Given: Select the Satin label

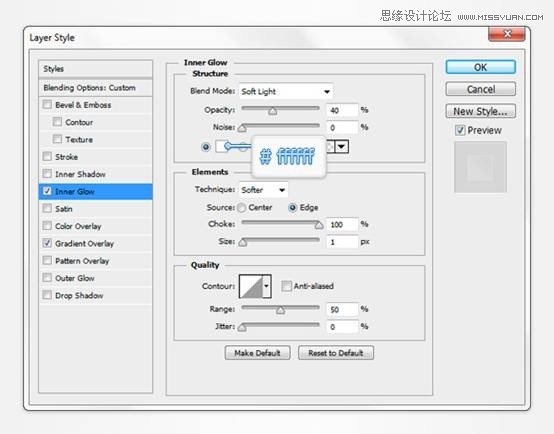Looking at the screenshot, I should 64,209.
